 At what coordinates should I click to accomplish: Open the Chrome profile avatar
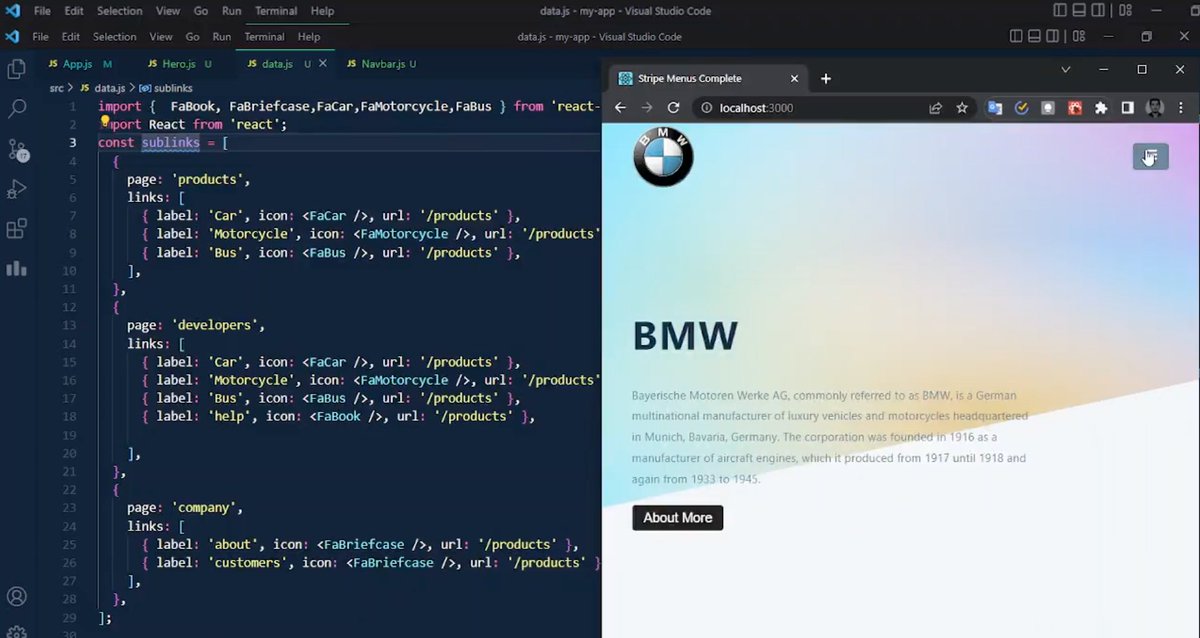1155,108
